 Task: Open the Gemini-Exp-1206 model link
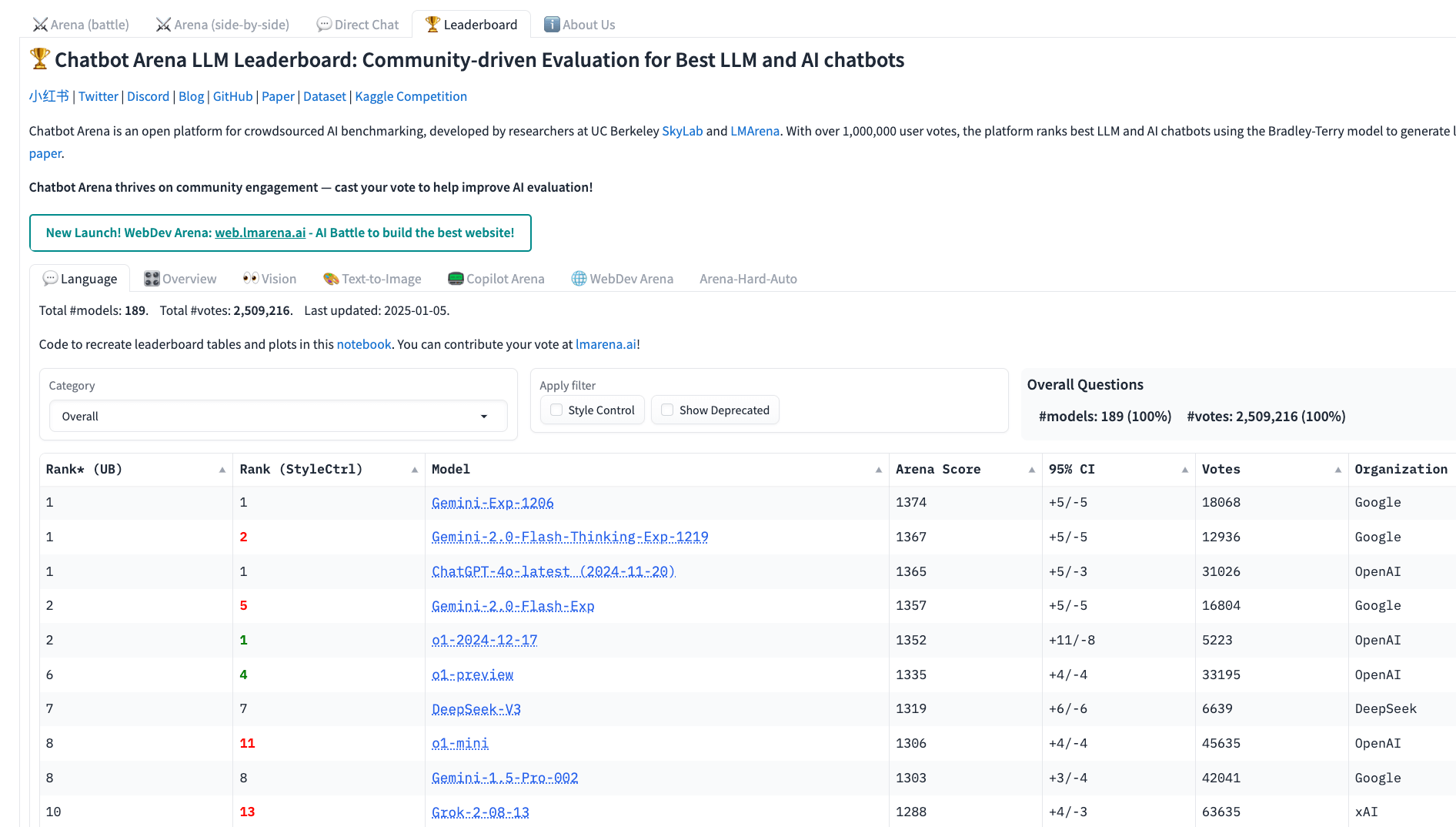pyautogui.click(x=493, y=503)
